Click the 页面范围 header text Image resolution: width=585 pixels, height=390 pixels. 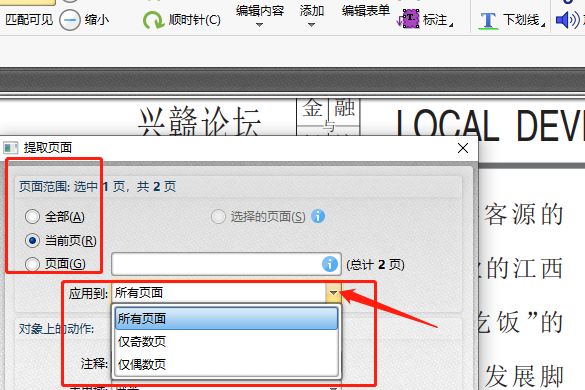(98, 186)
